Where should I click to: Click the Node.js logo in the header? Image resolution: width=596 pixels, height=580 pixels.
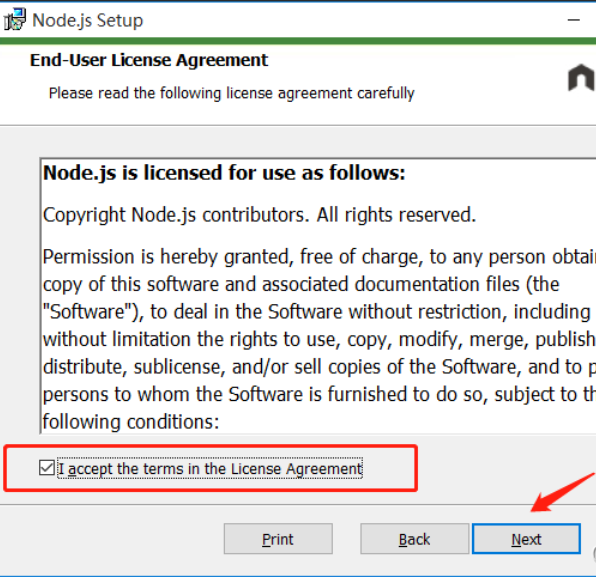click(x=582, y=78)
